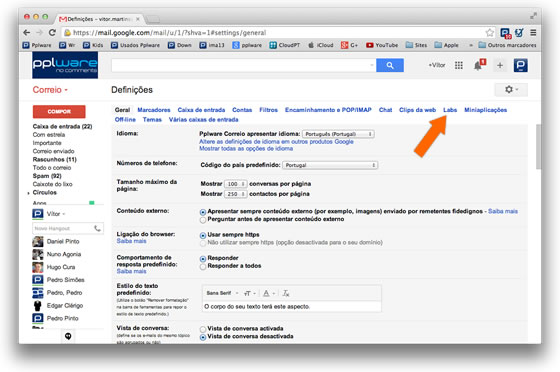560x372 pixels.
Task: Click the browser back arrow
Action: (x=26, y=32)
